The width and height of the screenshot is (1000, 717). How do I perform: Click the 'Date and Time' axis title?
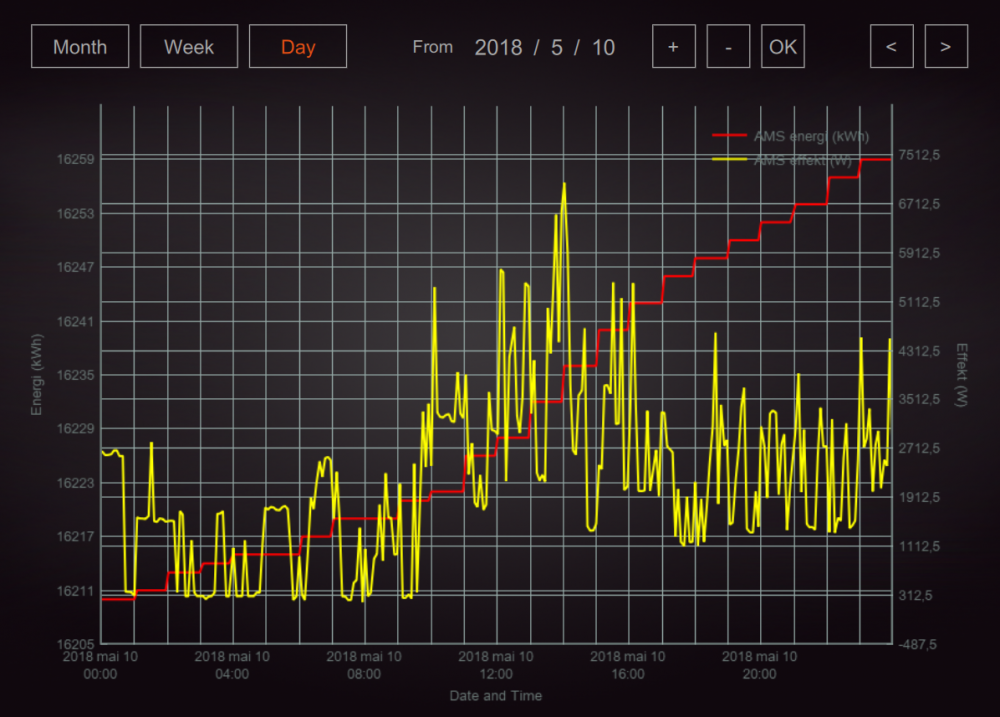496,696
